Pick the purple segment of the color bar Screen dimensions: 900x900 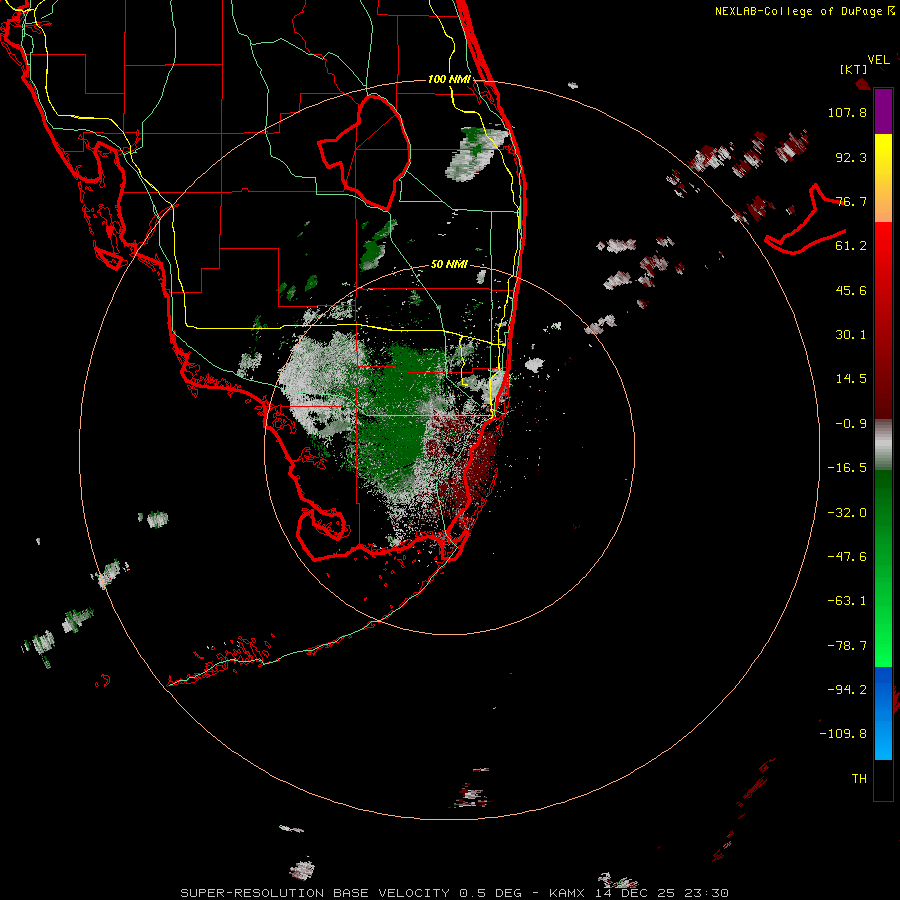pyautogui.click(x=883, y=111)
